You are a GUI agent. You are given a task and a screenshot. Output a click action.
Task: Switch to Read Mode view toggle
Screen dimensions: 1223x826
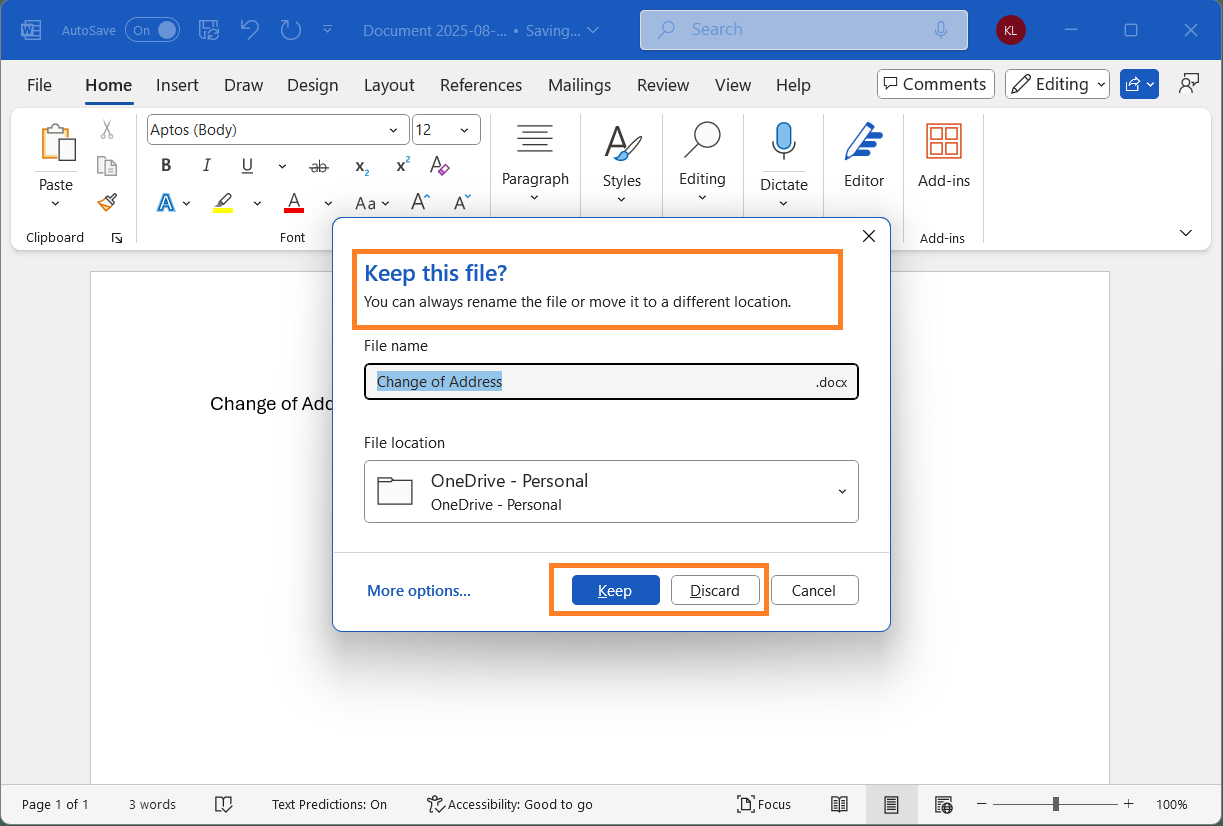[839, 804]
